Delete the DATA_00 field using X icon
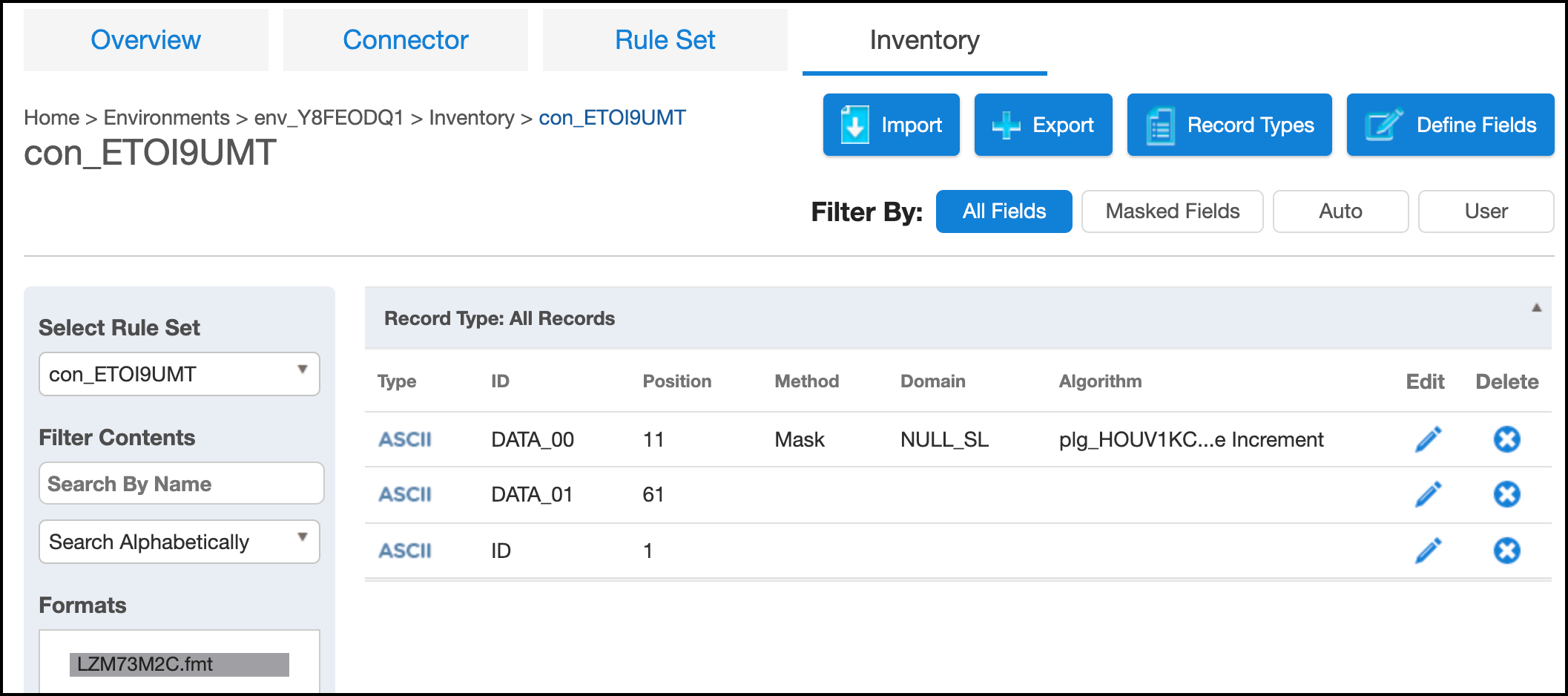The image size is (1568, 696). [1506, 439]
